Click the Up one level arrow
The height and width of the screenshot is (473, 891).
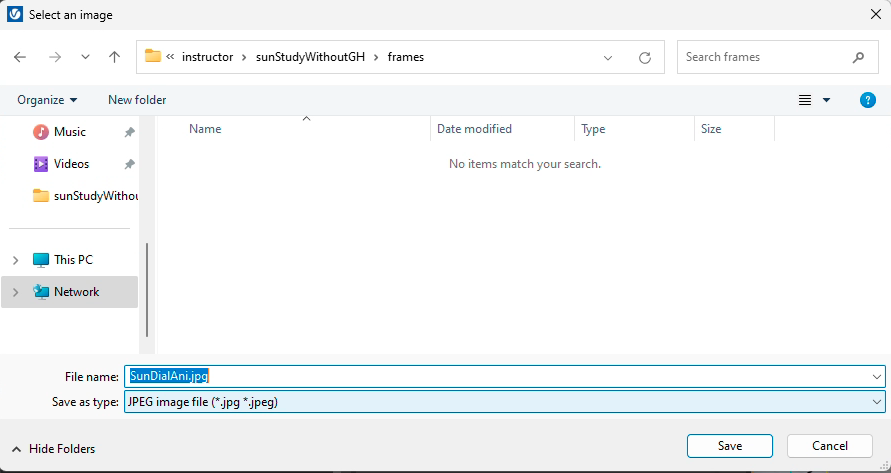114,58
